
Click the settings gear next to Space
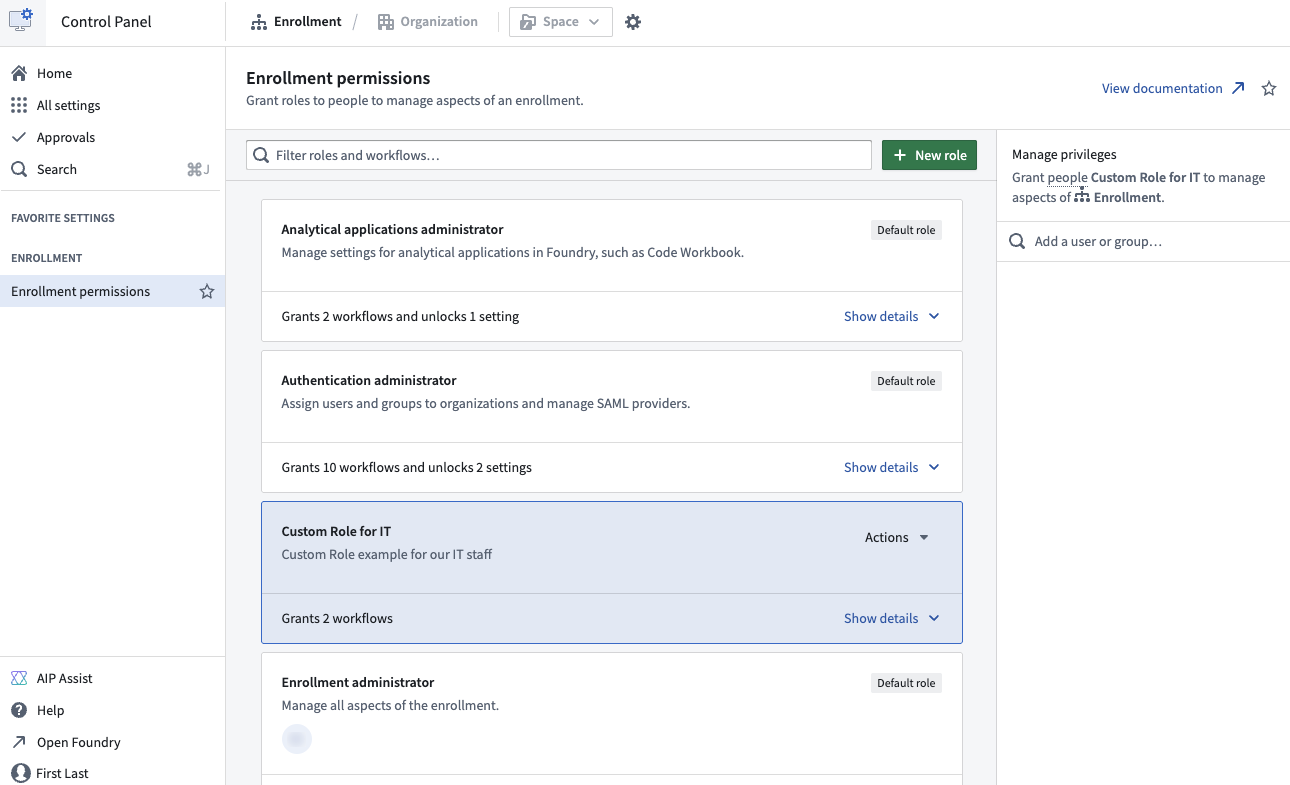pos(633,20)
